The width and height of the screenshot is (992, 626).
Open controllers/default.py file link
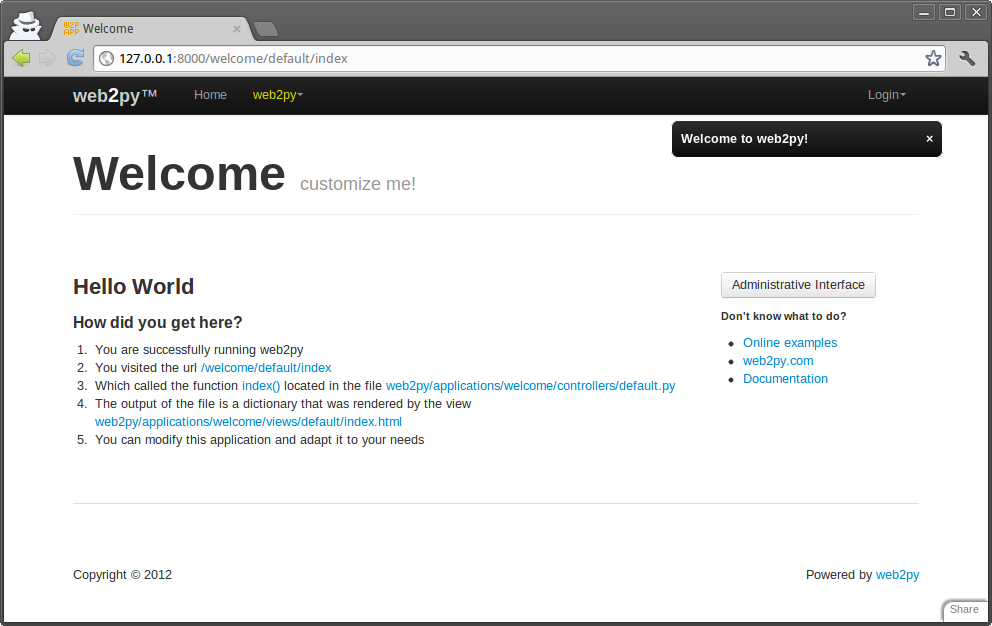531,385
